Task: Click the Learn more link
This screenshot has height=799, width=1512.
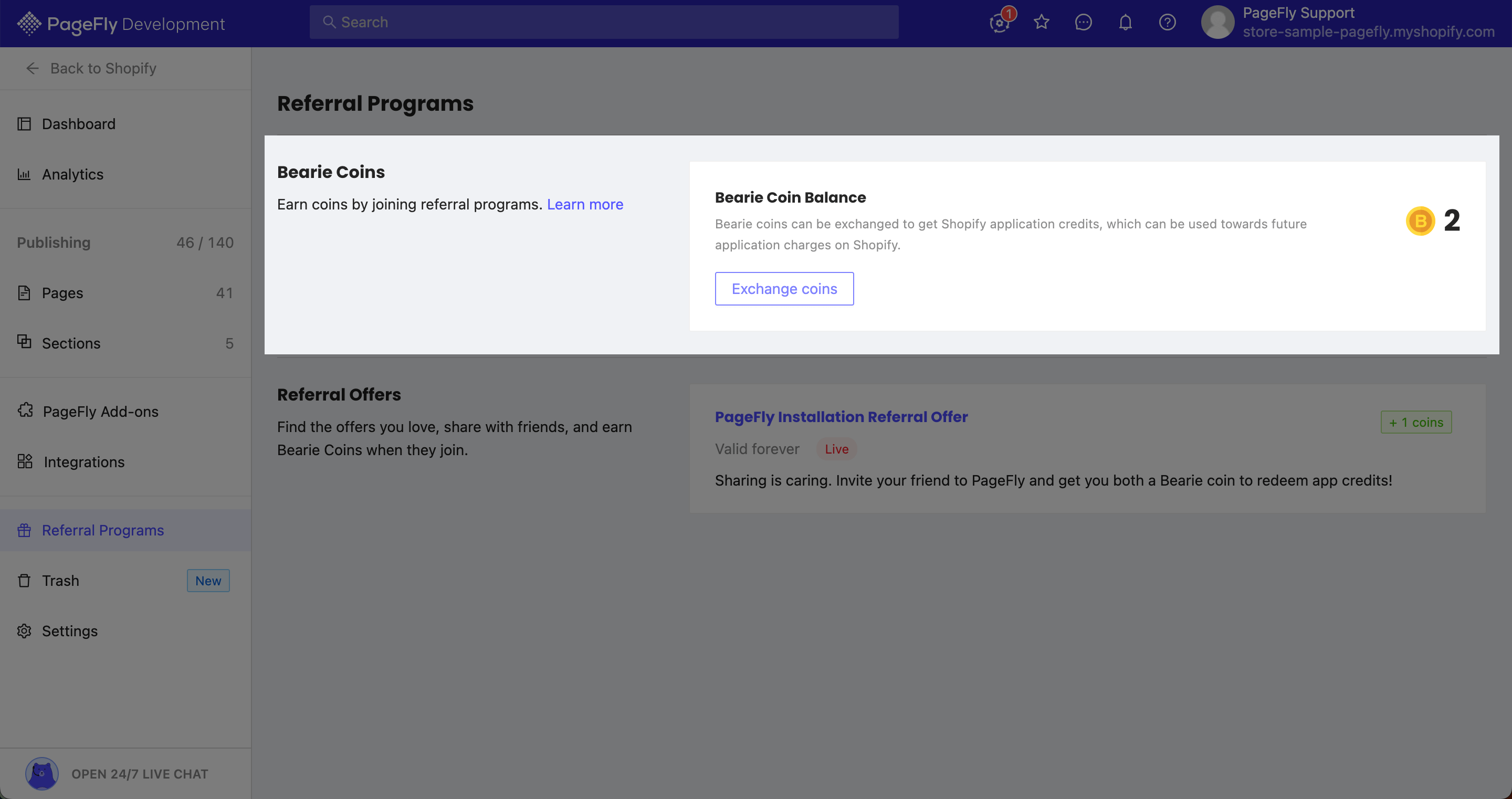Action: click(x=585, y=204)
